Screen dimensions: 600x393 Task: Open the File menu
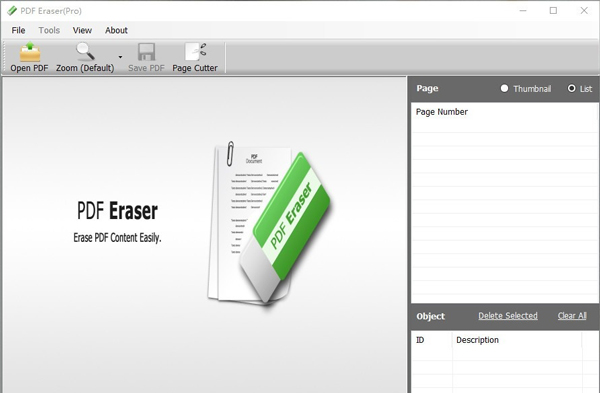pos(18,30)
